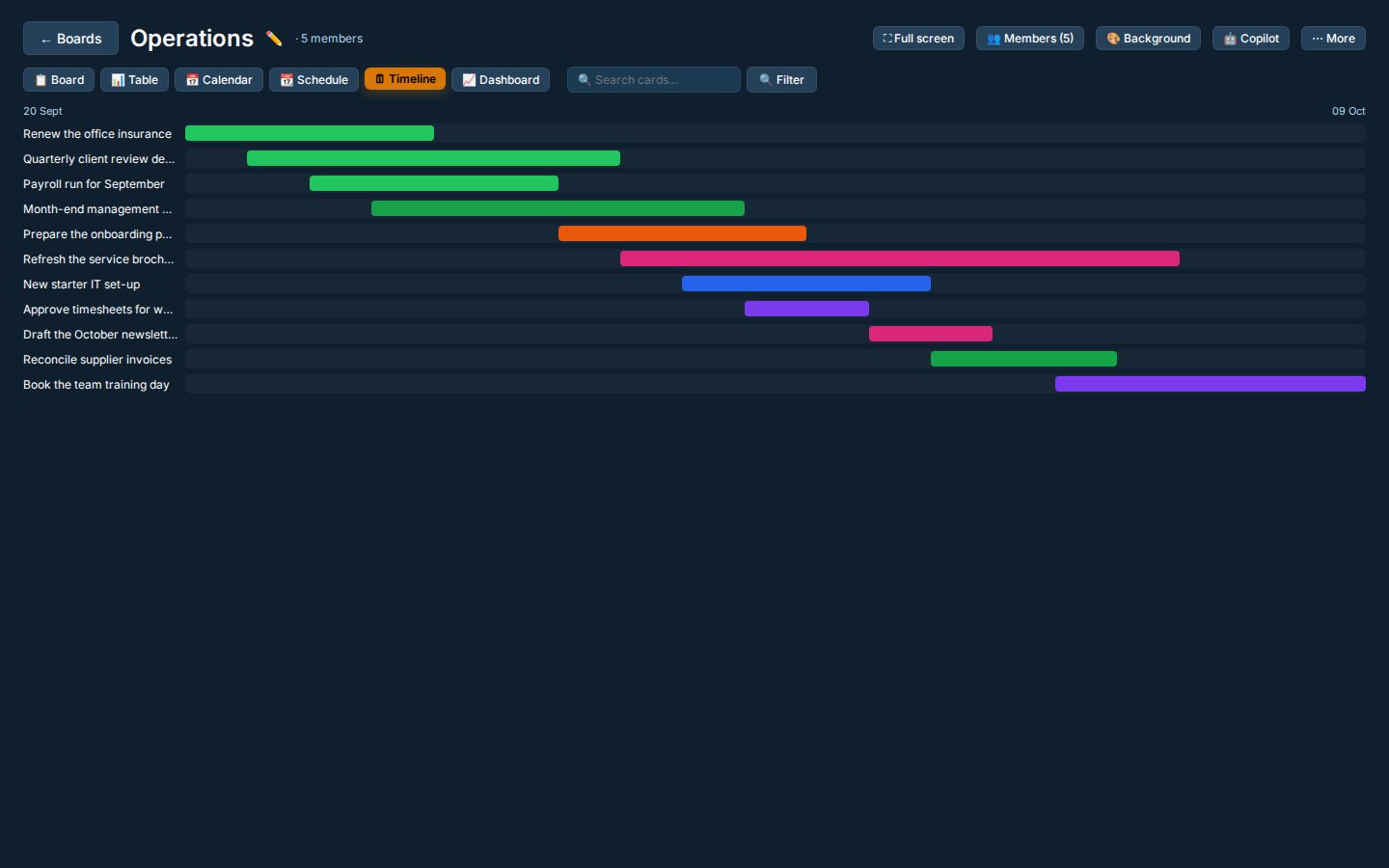The height and width of the screenshot is (868, 1389).
Task: Click the 'New starter IT set-up' label
Action: point(82,285)
